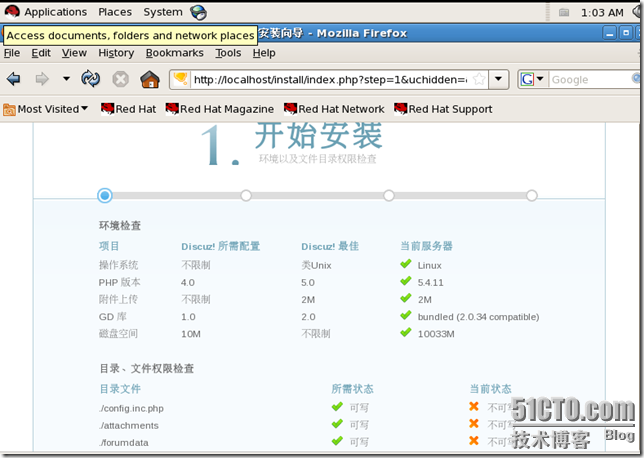Click the Linux server value text
The image size is (644, 458).
tap(430, 265)
